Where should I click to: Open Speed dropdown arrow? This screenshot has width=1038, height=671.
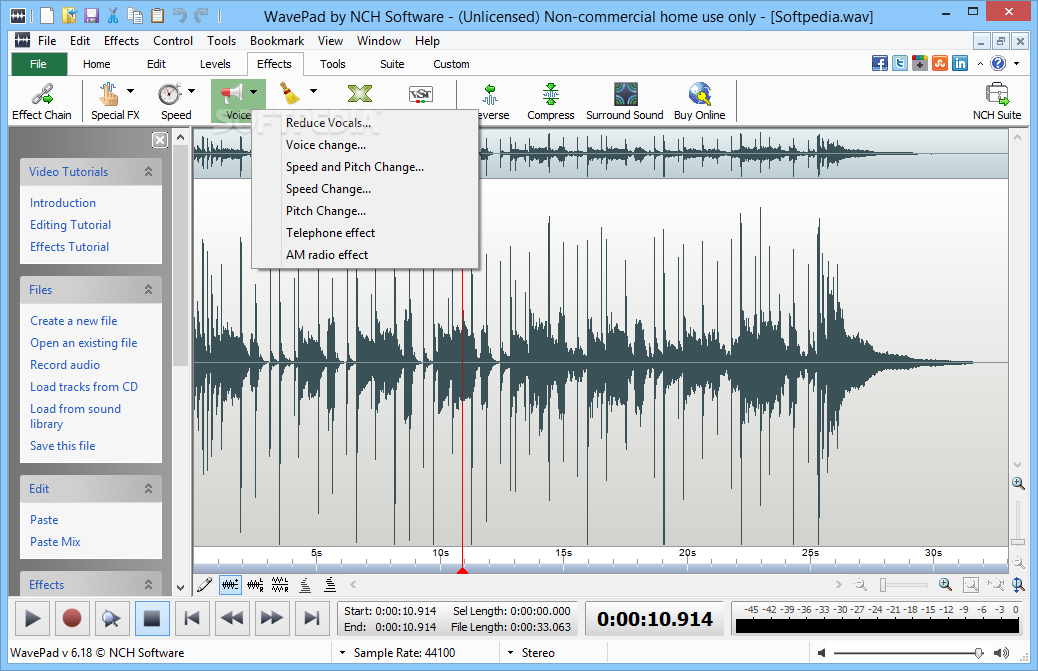point(191,91)
